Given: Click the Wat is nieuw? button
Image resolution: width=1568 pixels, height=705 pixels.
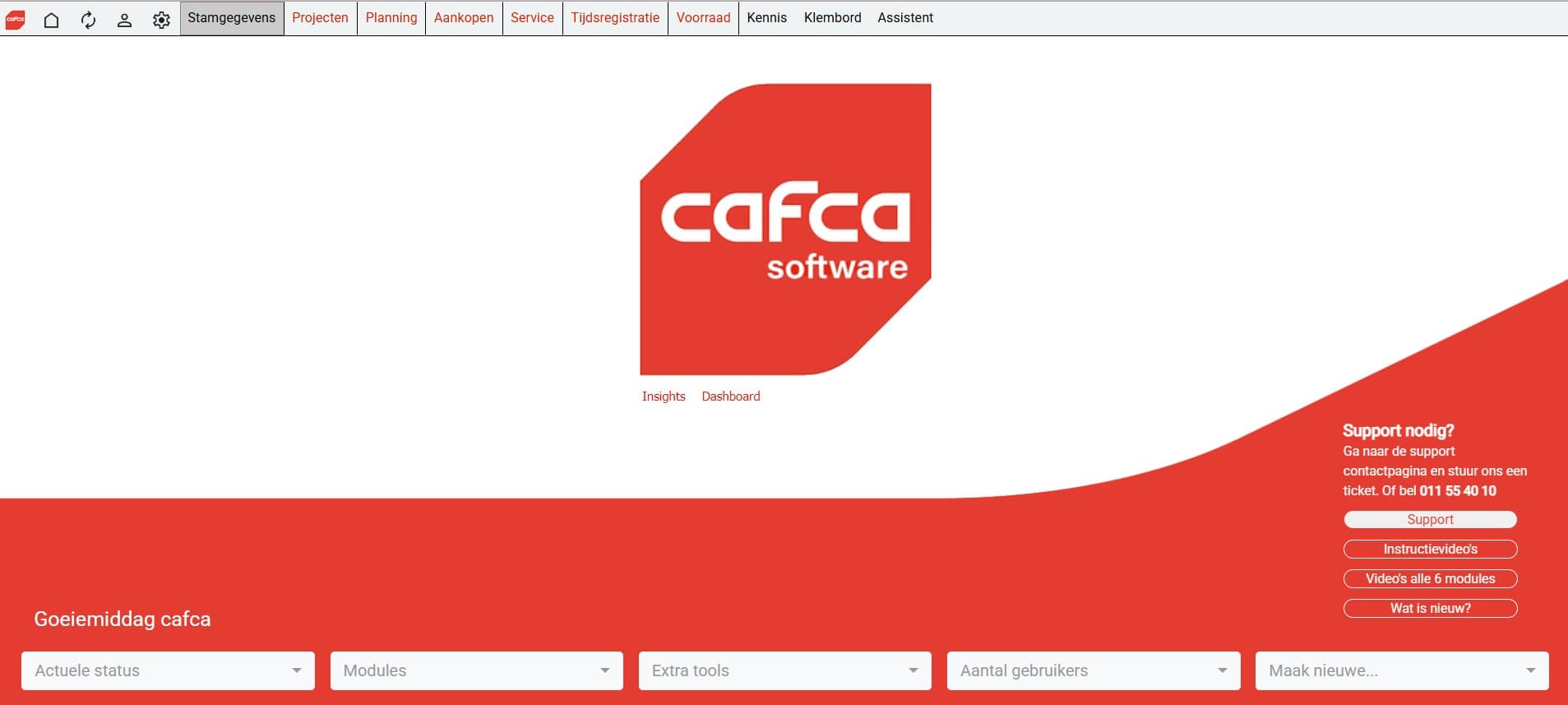Looking at the screenshot, I should pos(1430,609).
